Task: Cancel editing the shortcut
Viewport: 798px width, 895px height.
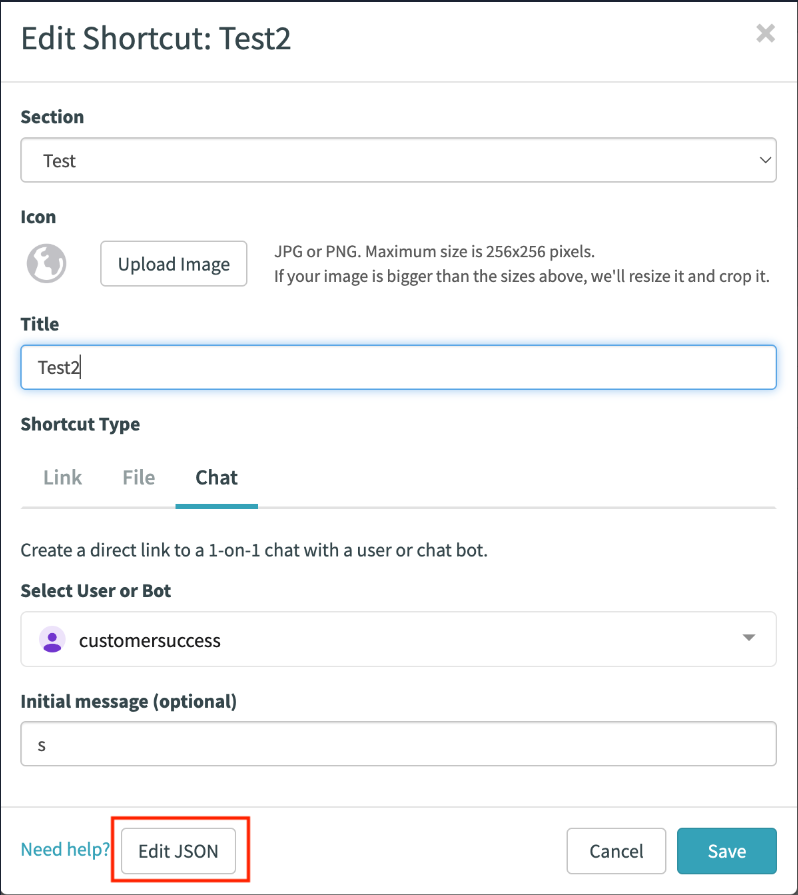Action: pos(616,852)
